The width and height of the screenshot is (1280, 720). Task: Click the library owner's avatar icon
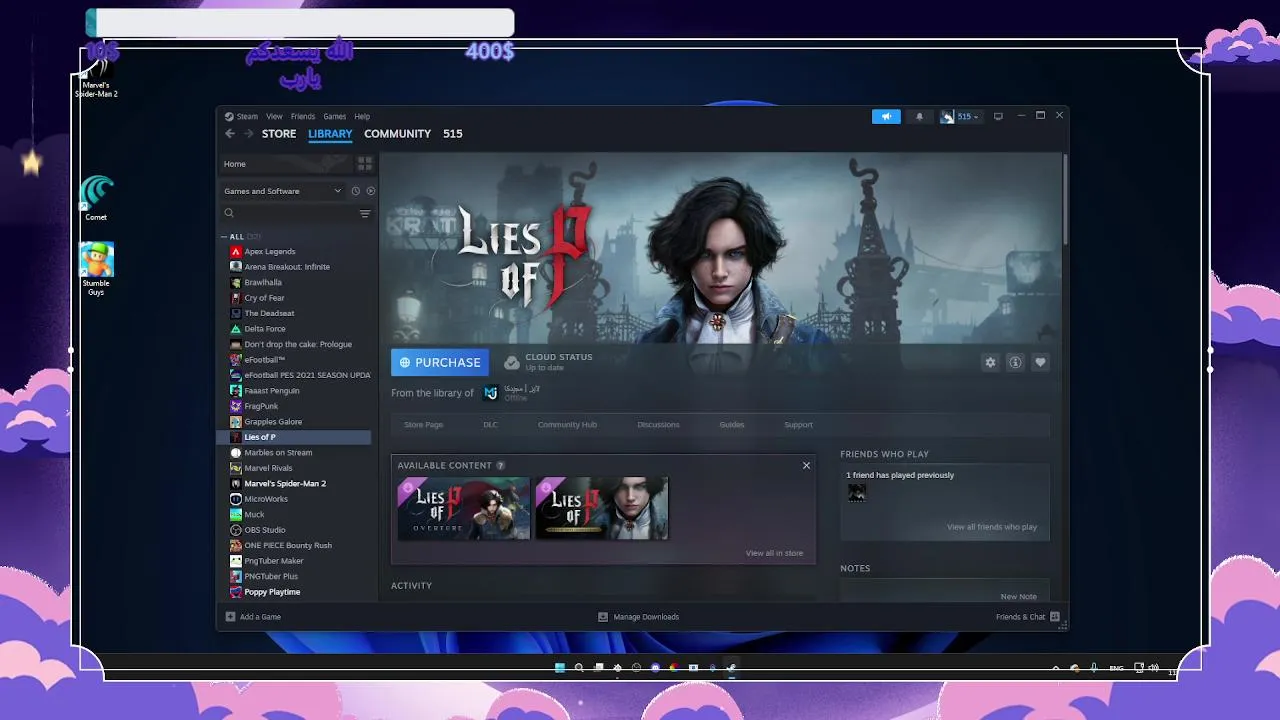[491, 393]
